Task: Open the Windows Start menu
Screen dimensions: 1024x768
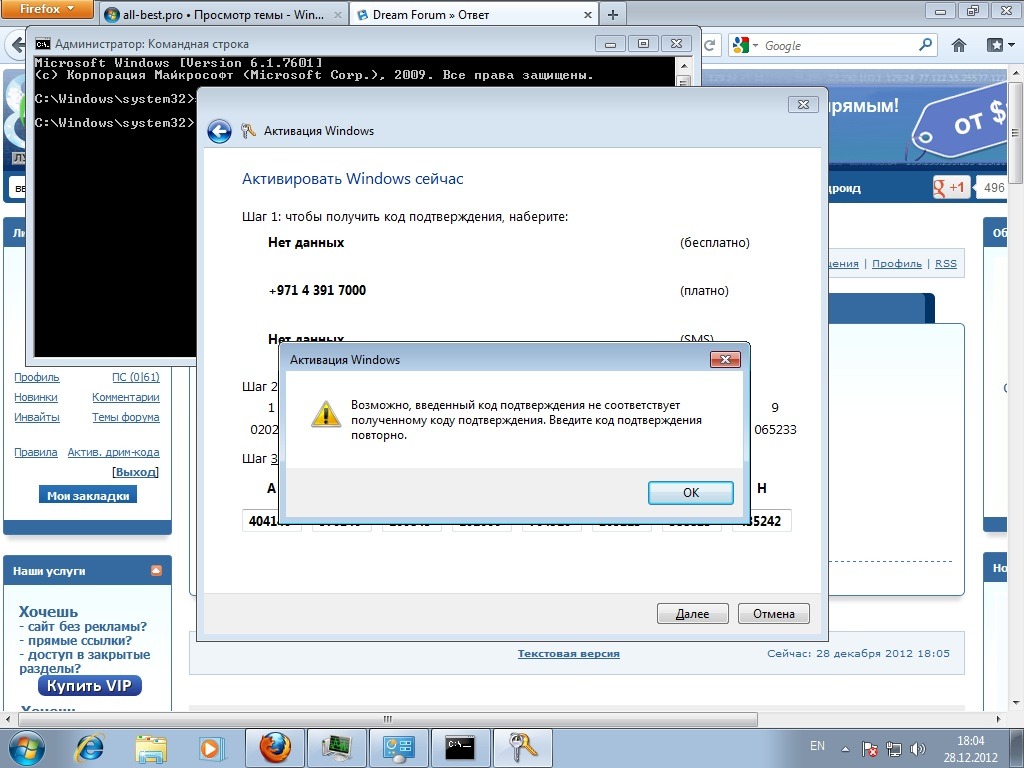Action: 27,748
